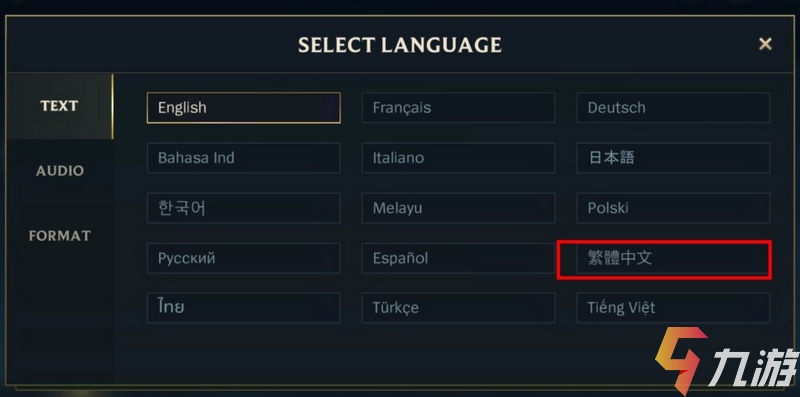The width and height of the screenshot is (800, 397).
Task: Select the 한국어 language option
Action: click(x=243, y=208)
